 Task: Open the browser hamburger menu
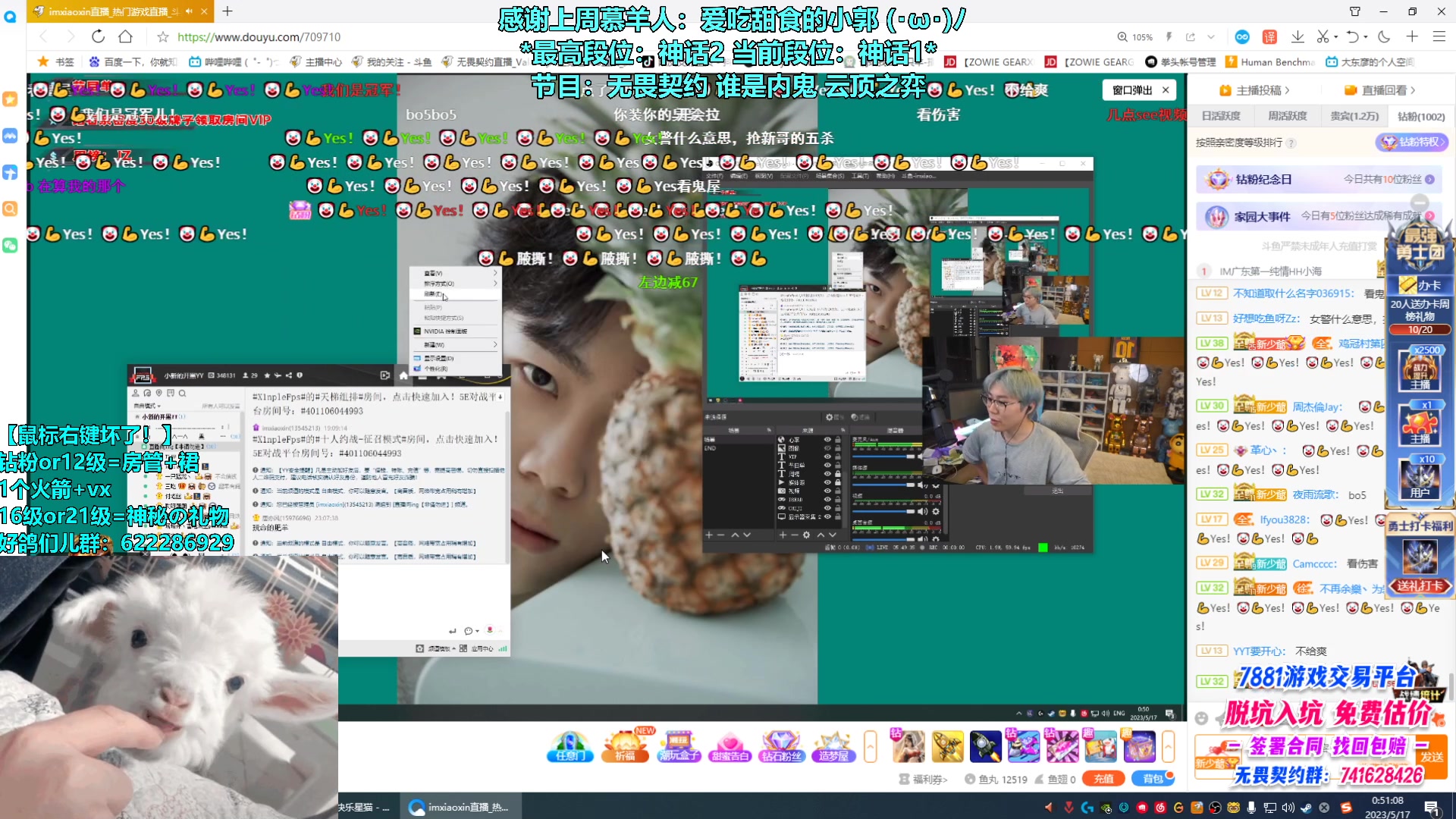coord(1439,36)
